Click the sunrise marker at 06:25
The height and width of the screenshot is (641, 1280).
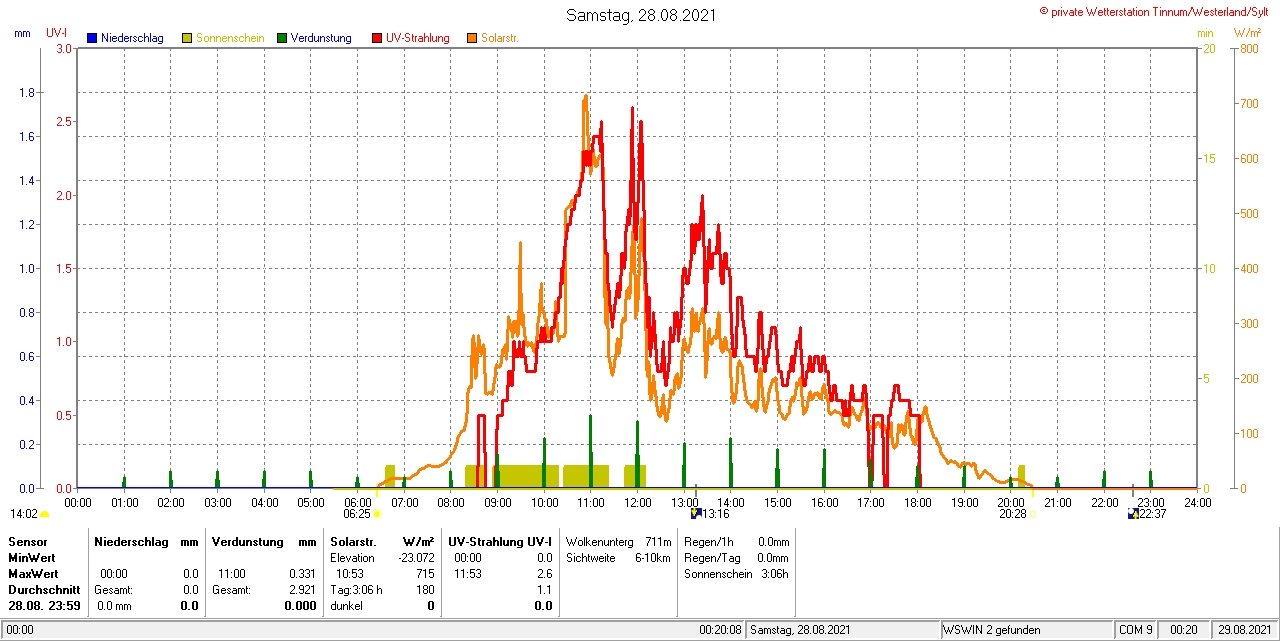(377, 514)
